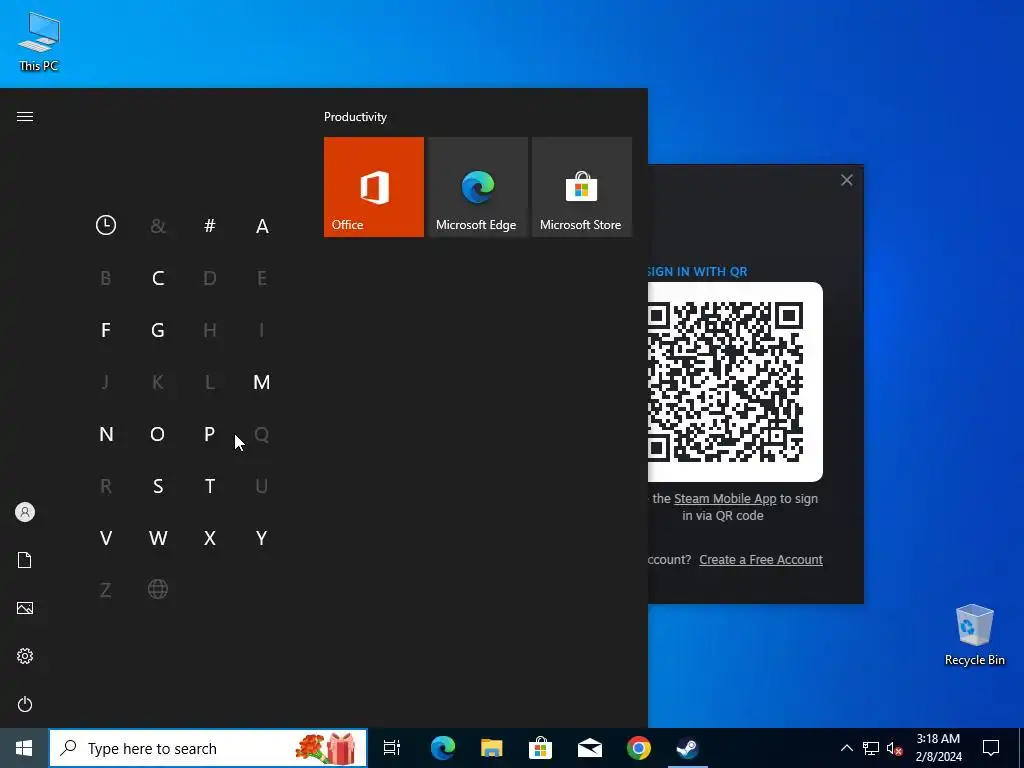
Task: Click the Windows Start button
Action: pyautogui.click(x=24, y=748)
